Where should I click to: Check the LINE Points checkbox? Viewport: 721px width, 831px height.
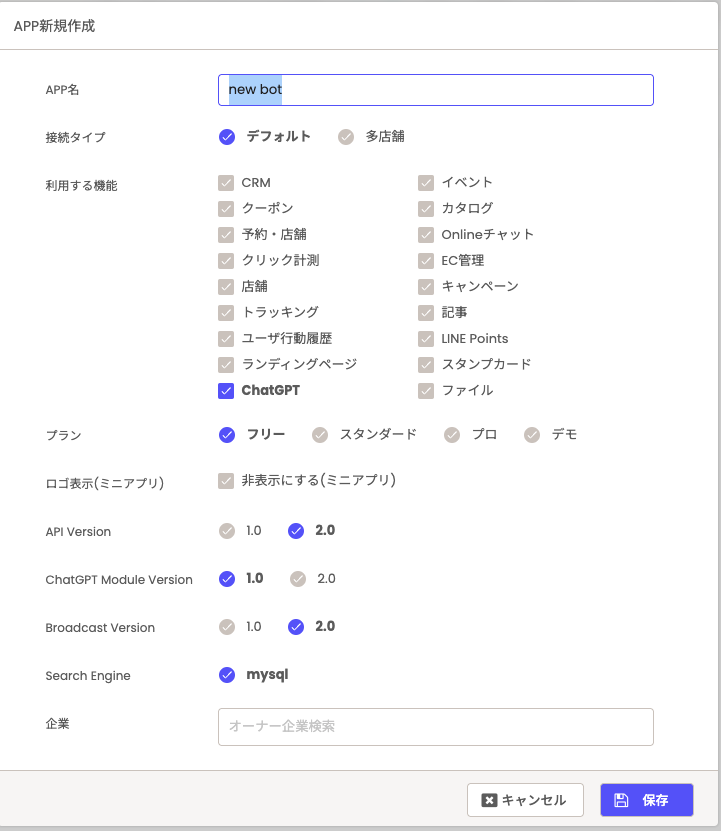(426, 339)
